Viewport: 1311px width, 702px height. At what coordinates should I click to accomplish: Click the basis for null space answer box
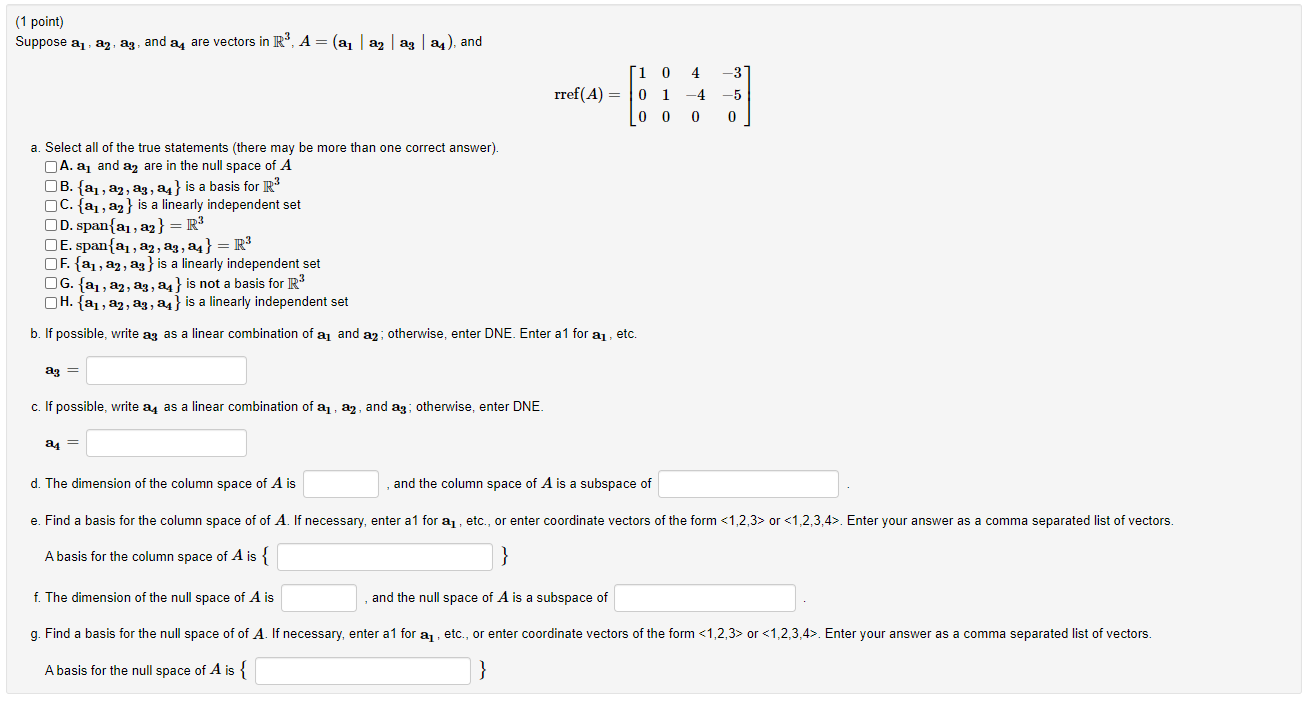pos(362,671)
